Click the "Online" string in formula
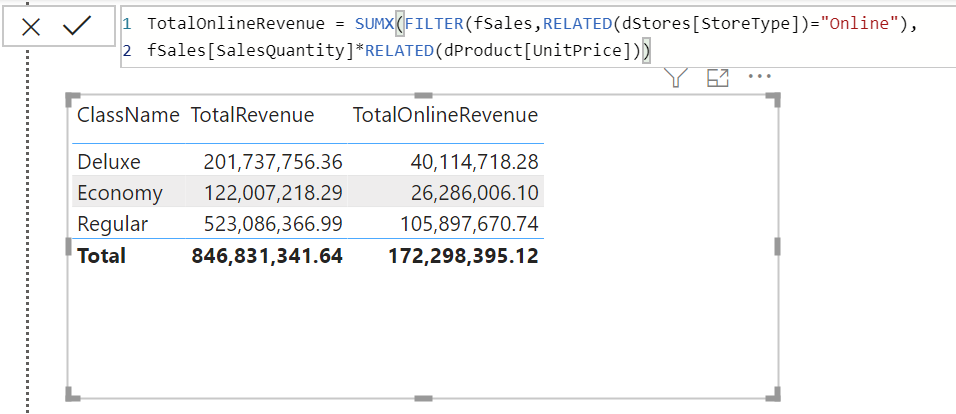 859,24
